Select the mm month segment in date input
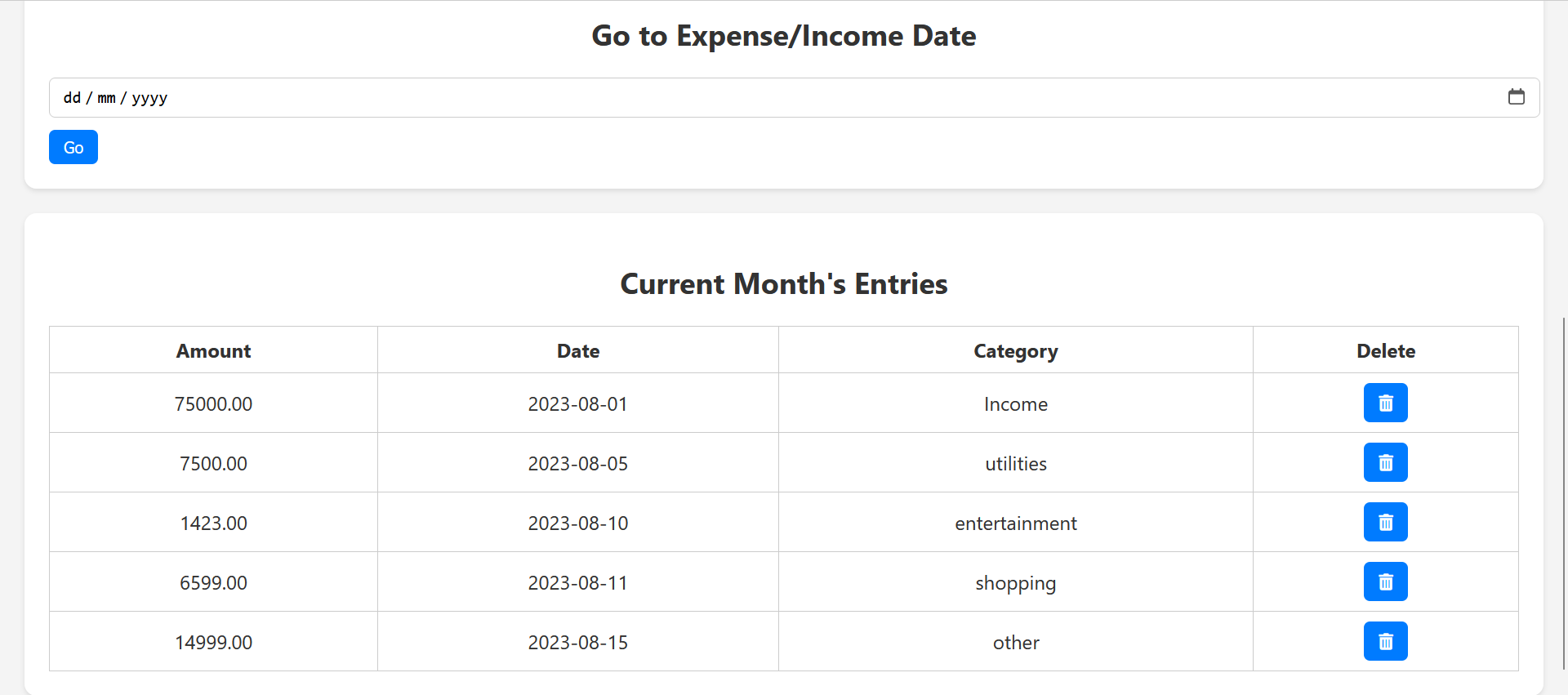The height and width of the screenshot is (695, 1568). [106, 98]
